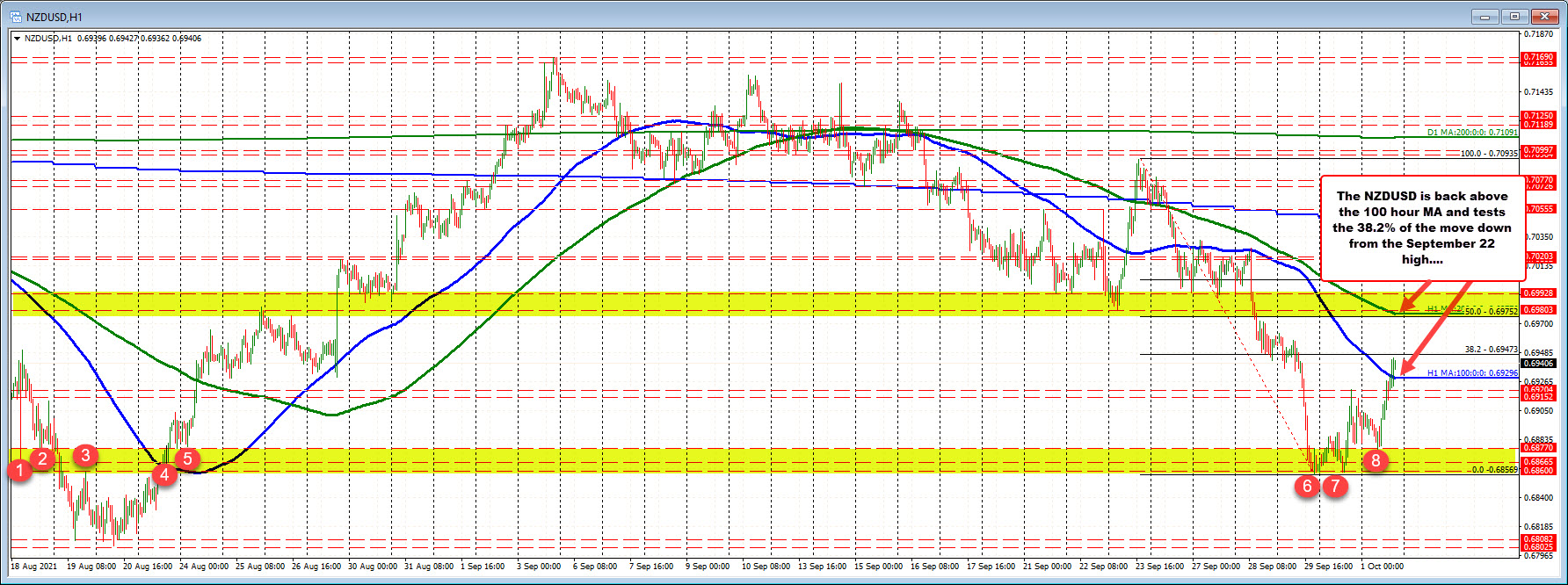
Task: Click the red circle marker labeled 2
Action: pyautogui.click(x=42, y=458)
